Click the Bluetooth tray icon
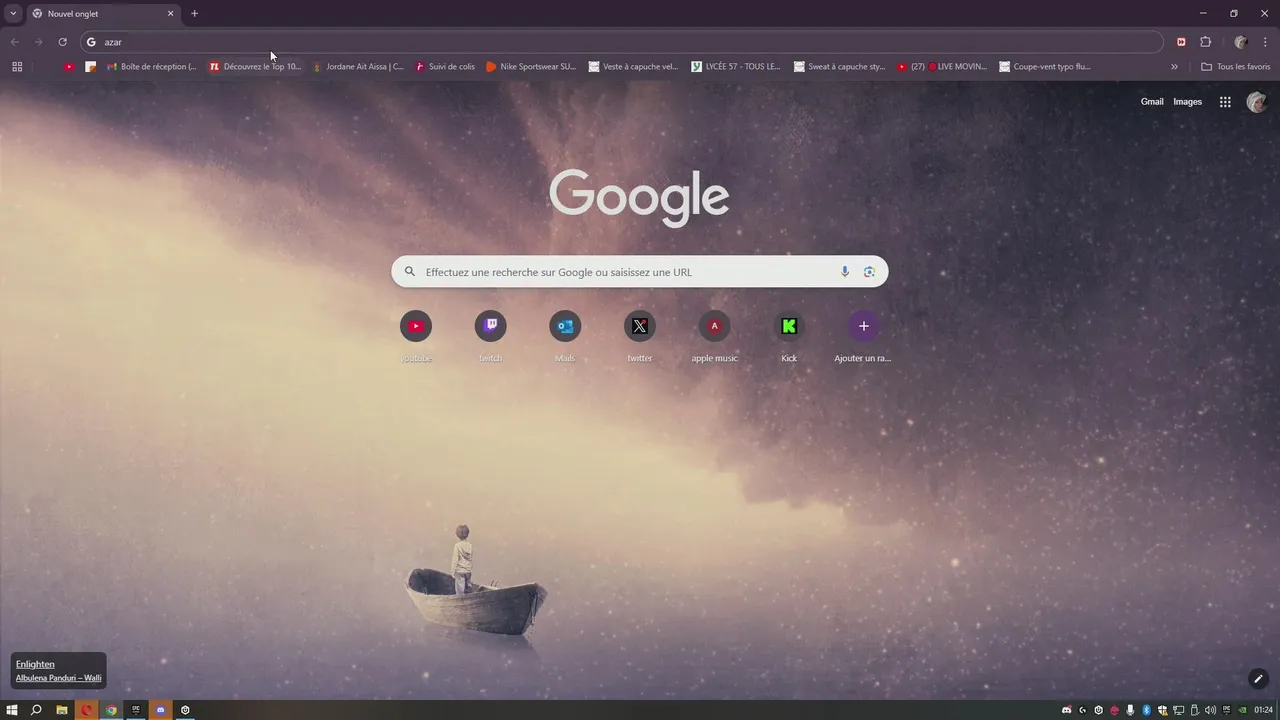The width and height of the screenshot is (1280, 720). (1147, 710)
